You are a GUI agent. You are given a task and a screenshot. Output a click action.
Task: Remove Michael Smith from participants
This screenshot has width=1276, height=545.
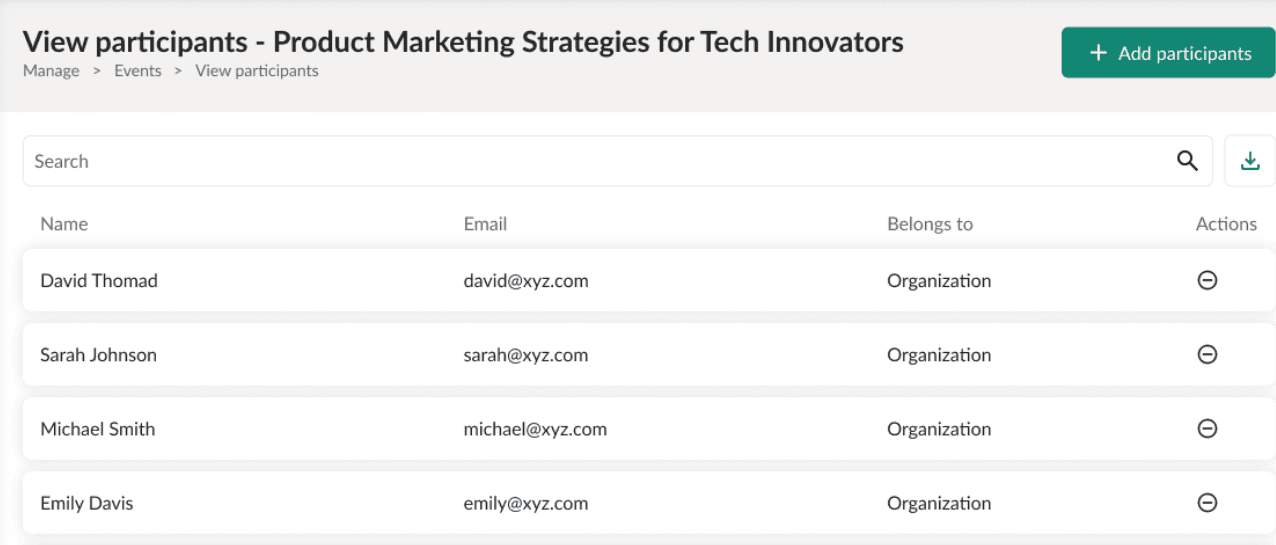[x=1207, y=429]
